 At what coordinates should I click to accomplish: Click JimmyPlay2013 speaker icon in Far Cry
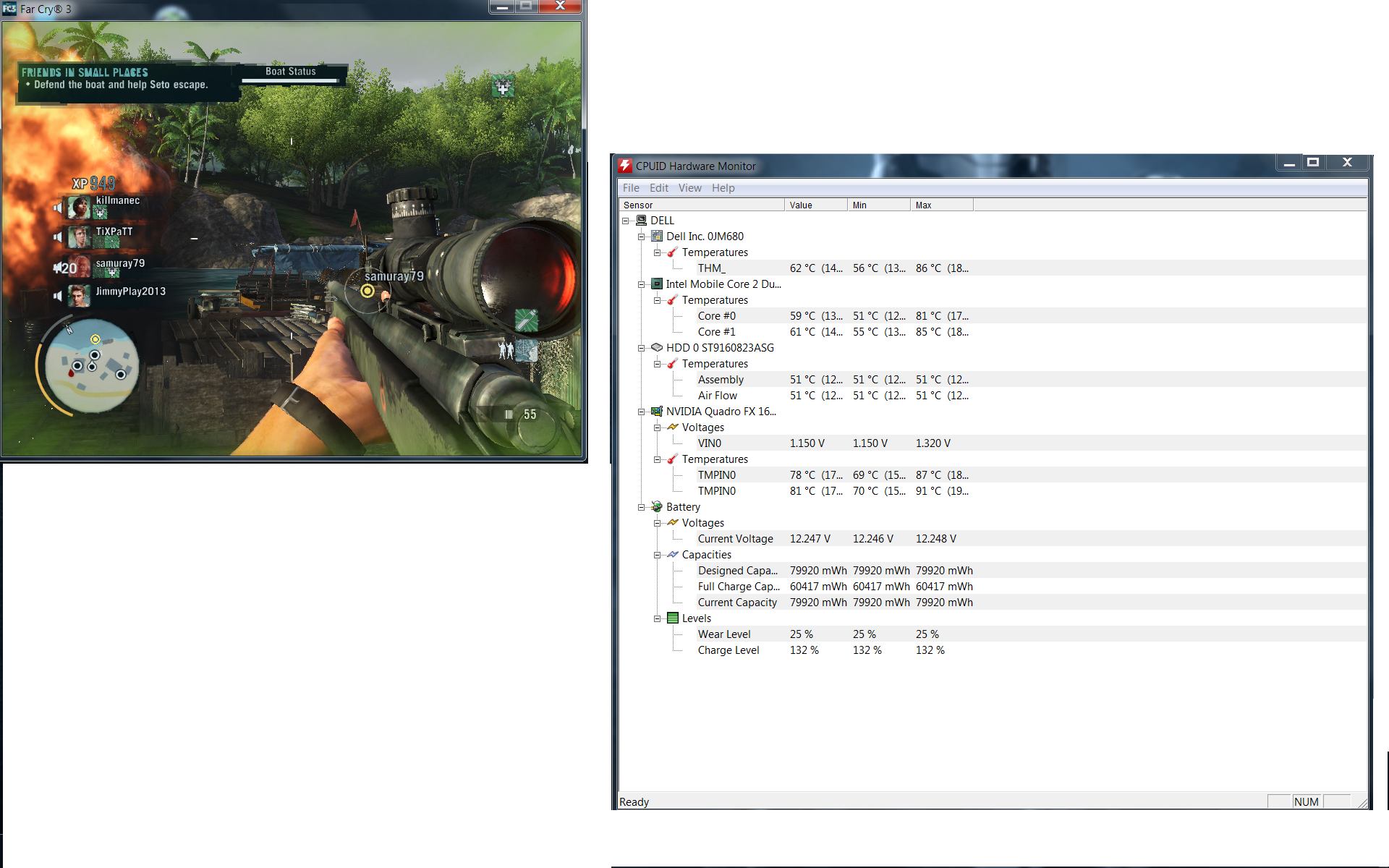[58, 296]
